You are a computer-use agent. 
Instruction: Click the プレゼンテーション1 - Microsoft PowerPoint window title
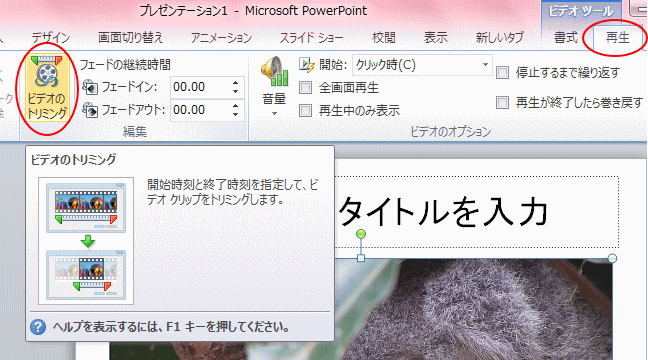pos(253,11)
